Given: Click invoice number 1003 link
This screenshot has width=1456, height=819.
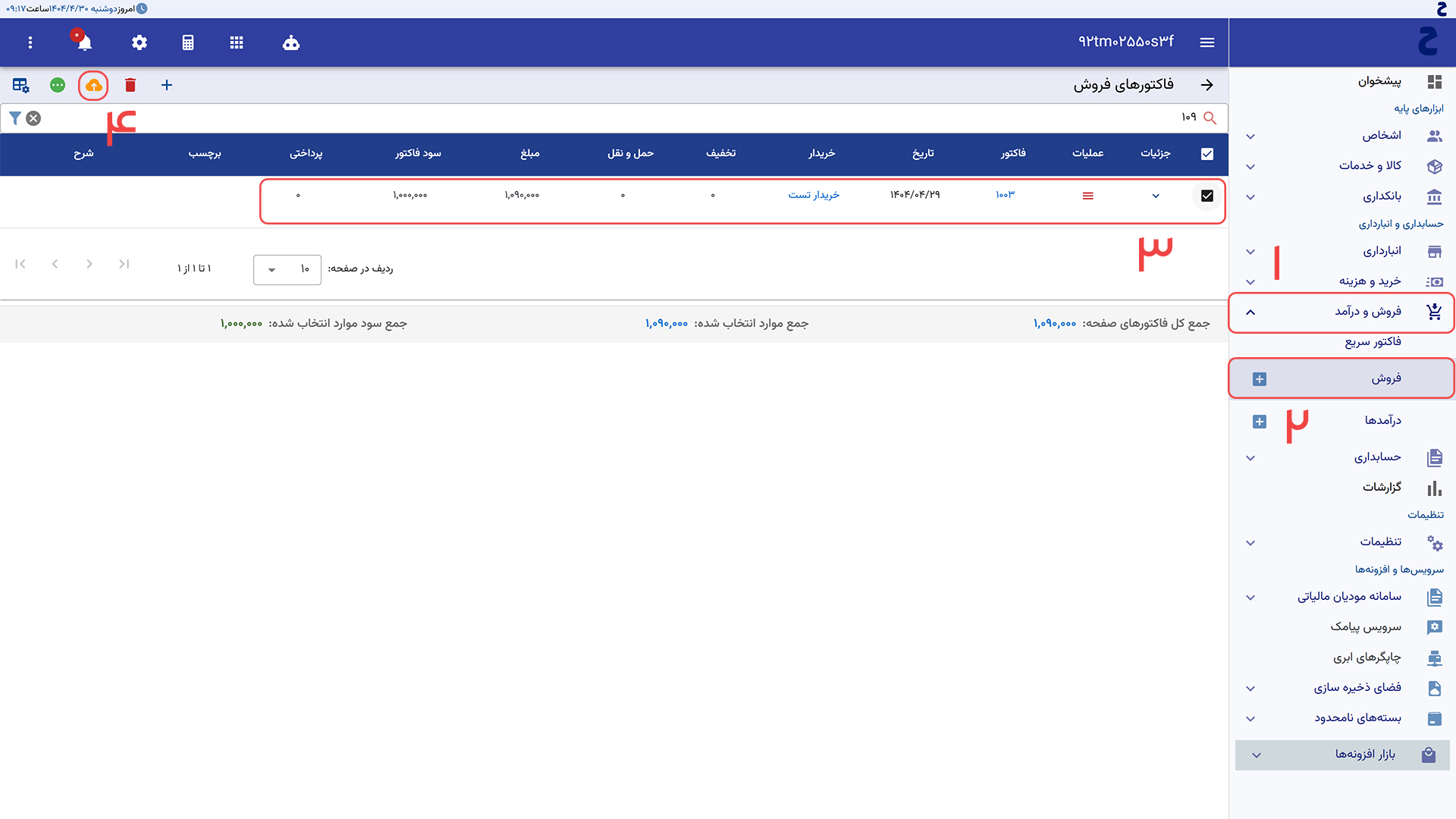Looking at the screenshot, I should pyautogui.click(x=1005, y=195).
